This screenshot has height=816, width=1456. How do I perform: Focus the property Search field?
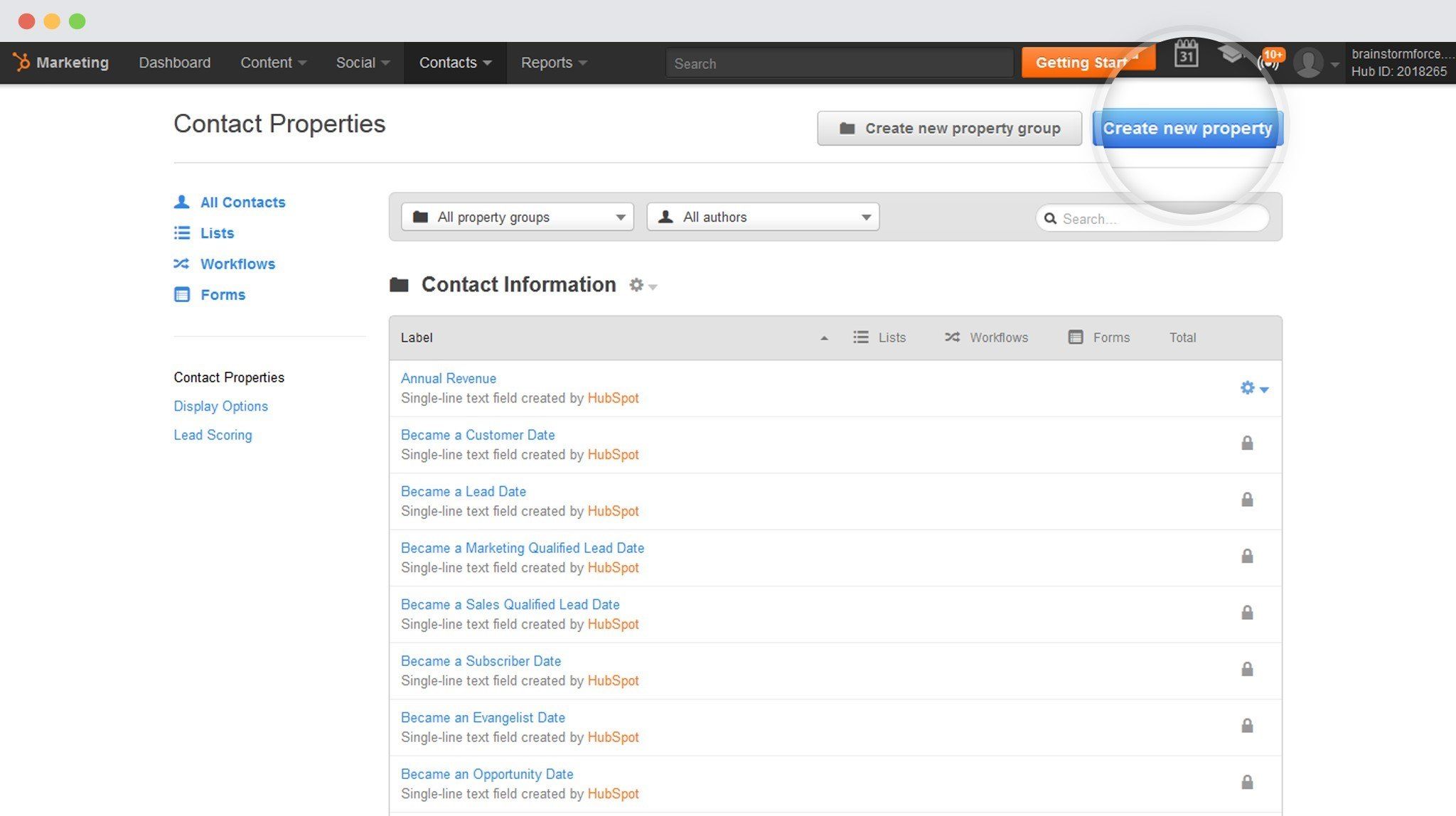1152,218
